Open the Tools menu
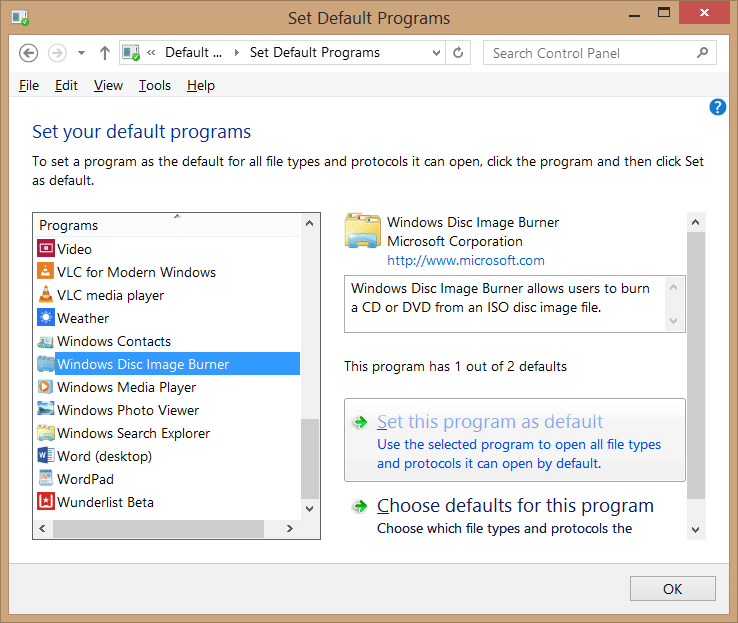The width and height of the screenshot is (738, 623). pos(154,86)
